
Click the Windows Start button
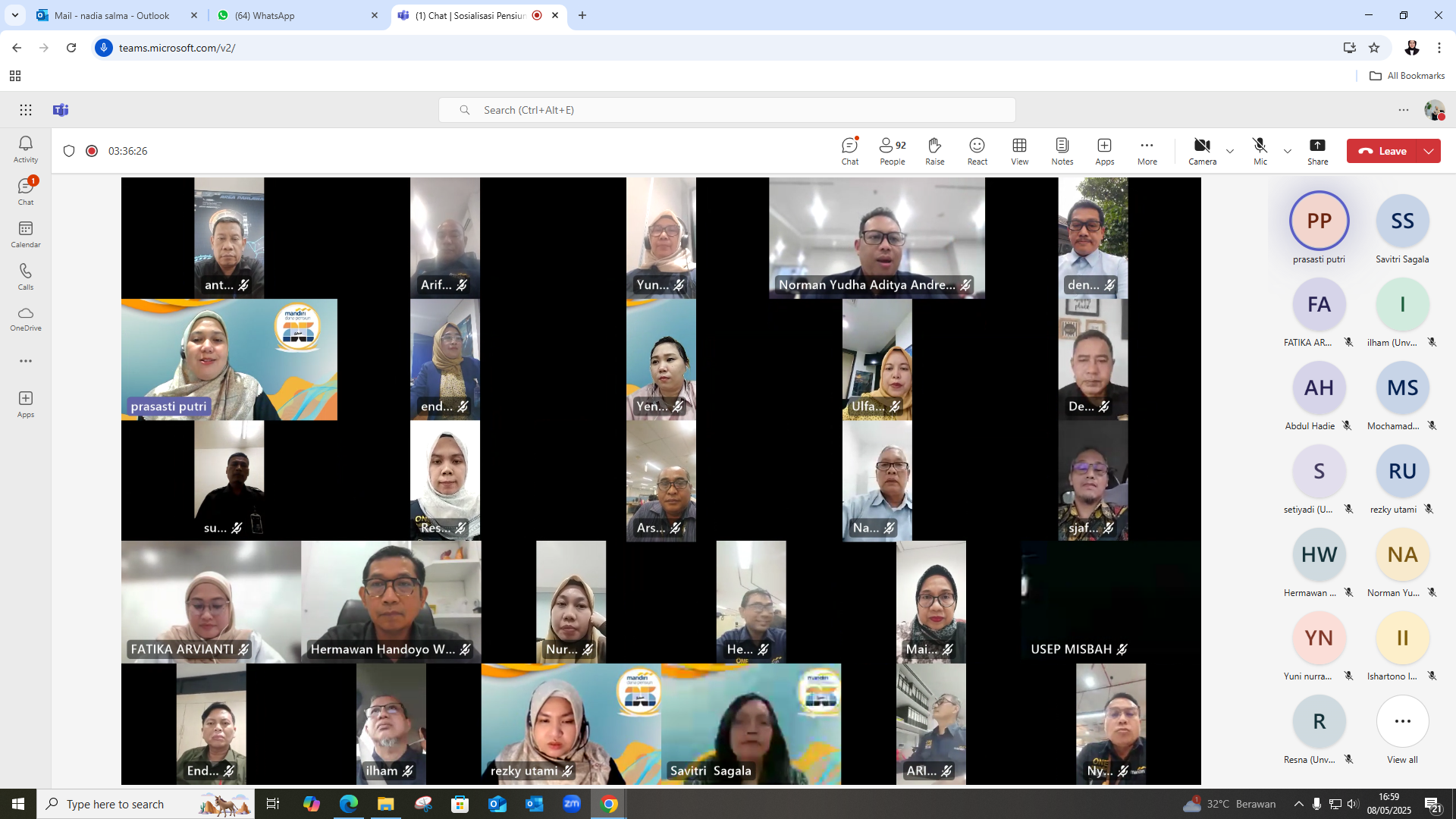(18, 804)
